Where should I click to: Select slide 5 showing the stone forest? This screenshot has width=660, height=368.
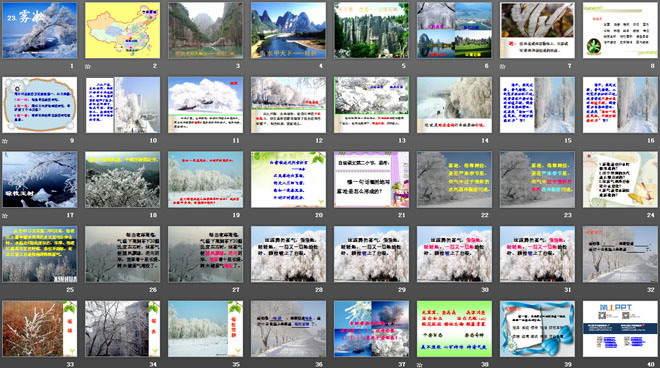371,30
